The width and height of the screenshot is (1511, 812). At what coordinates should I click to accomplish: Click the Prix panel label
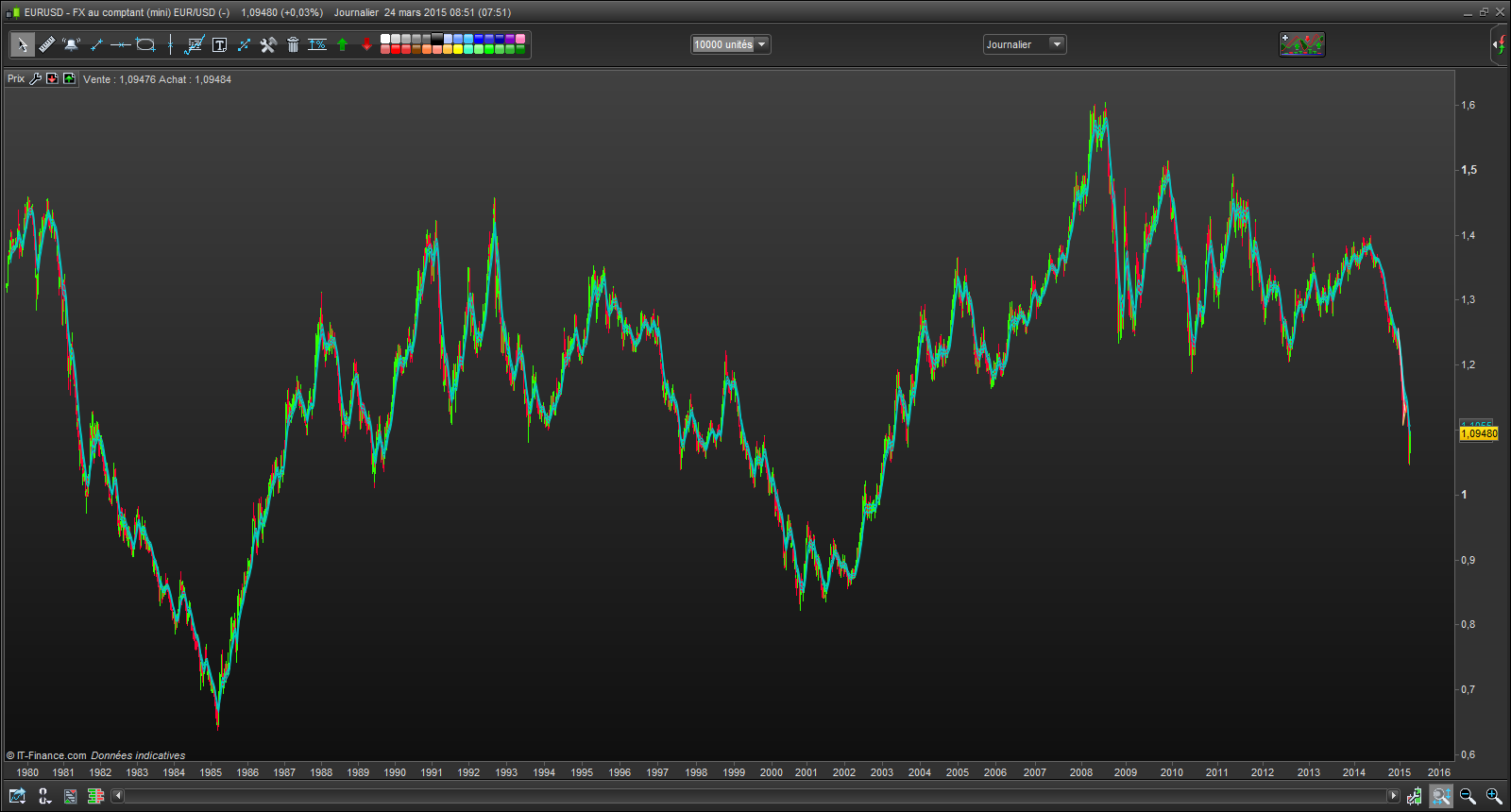click(x=16, y=79)
